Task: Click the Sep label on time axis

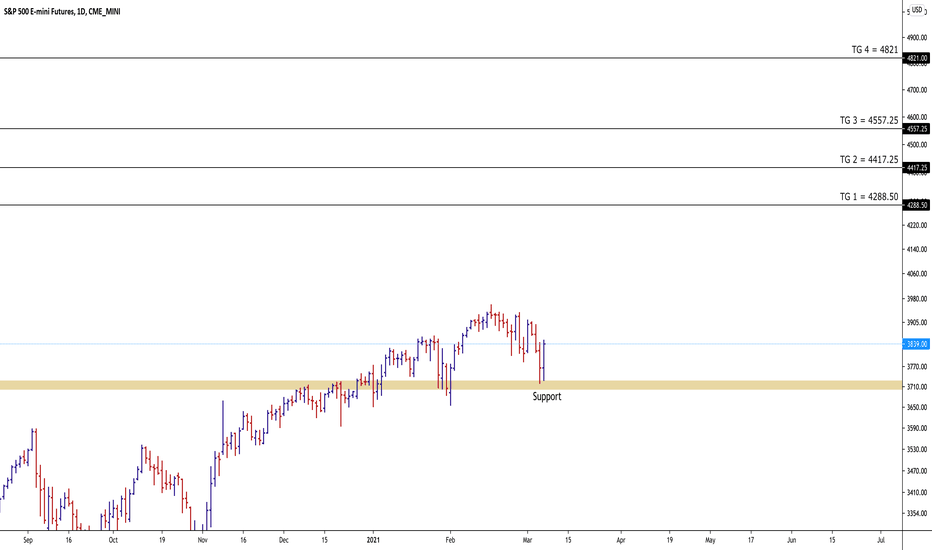Action: pyautogui.click(x=28, y=540)
